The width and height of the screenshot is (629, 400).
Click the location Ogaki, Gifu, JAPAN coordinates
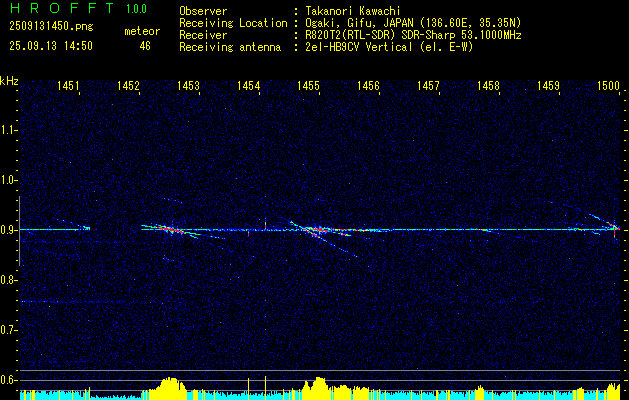click(413, 23)
